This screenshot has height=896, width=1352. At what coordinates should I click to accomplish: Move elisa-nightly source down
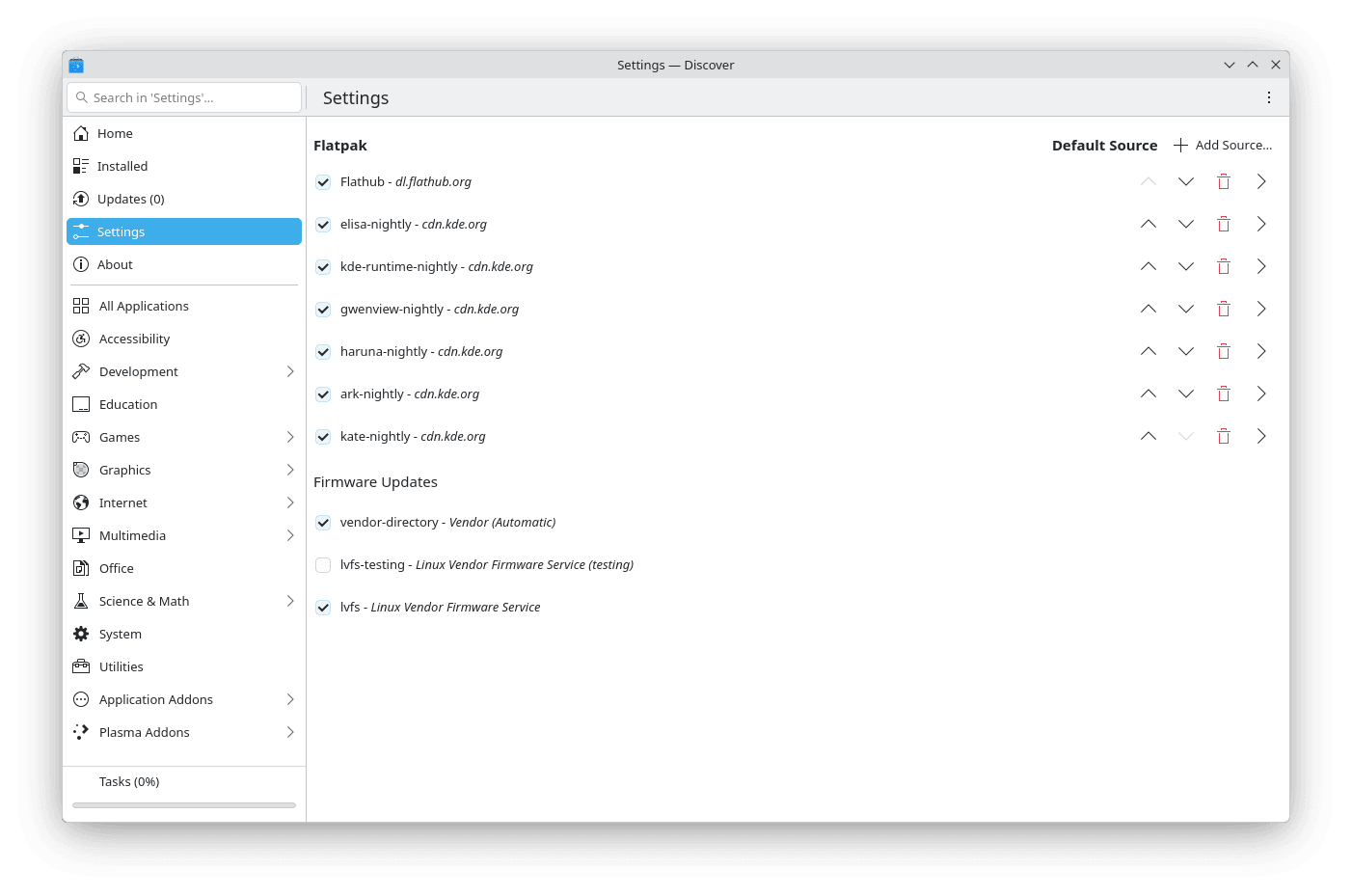[x=1186, y=224]
